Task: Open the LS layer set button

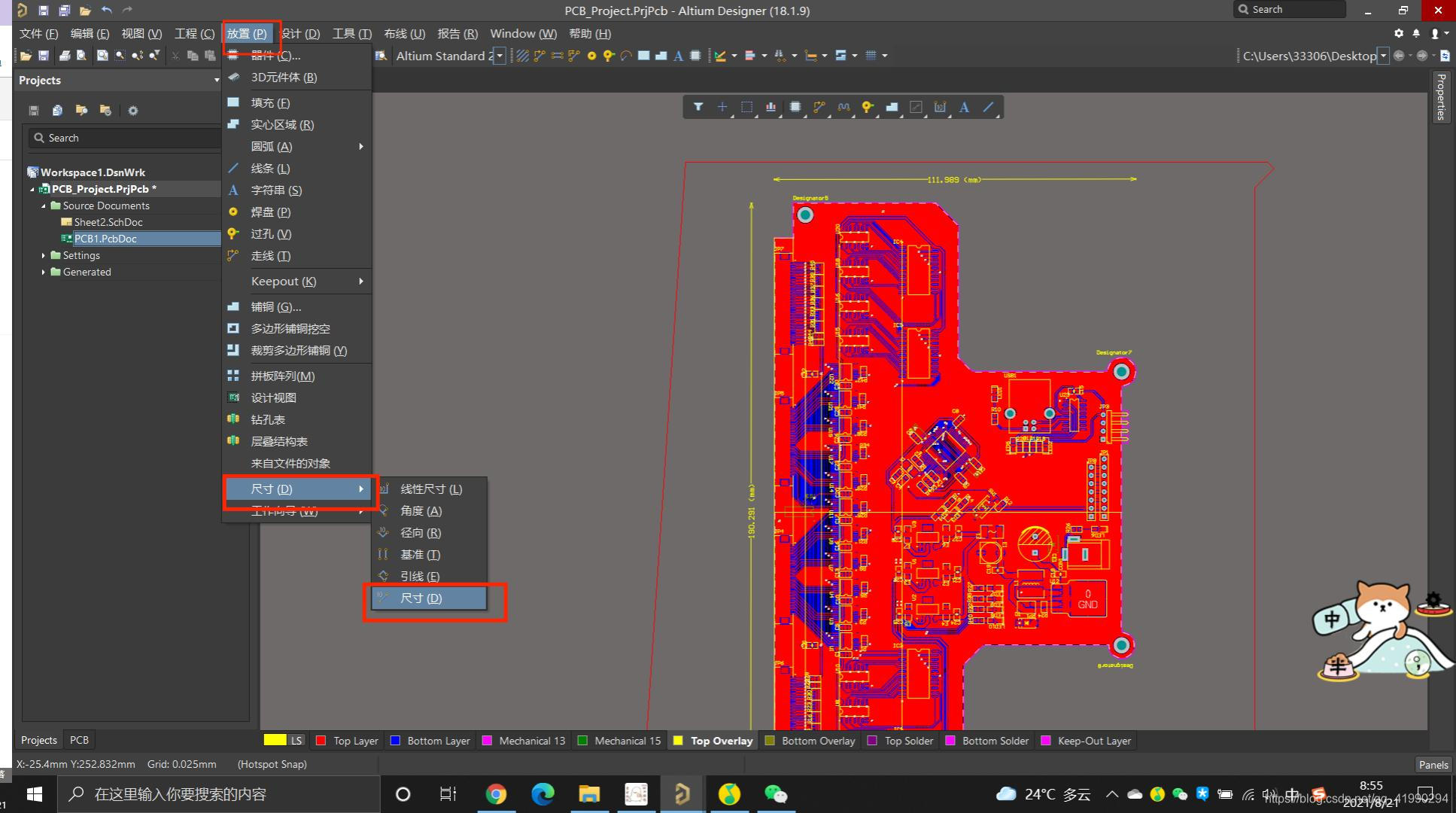Action: (x=296, y=741)
